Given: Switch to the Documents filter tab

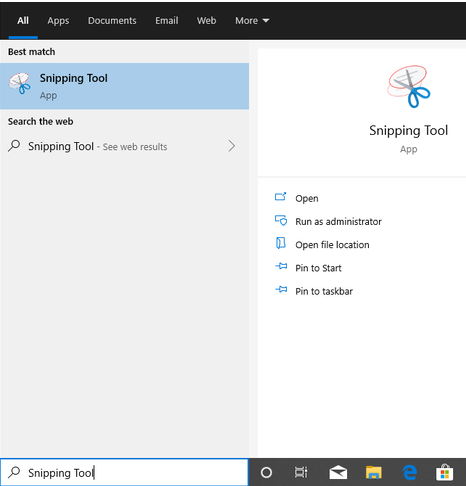Looking at the screenshot, I should pos(112,21).
